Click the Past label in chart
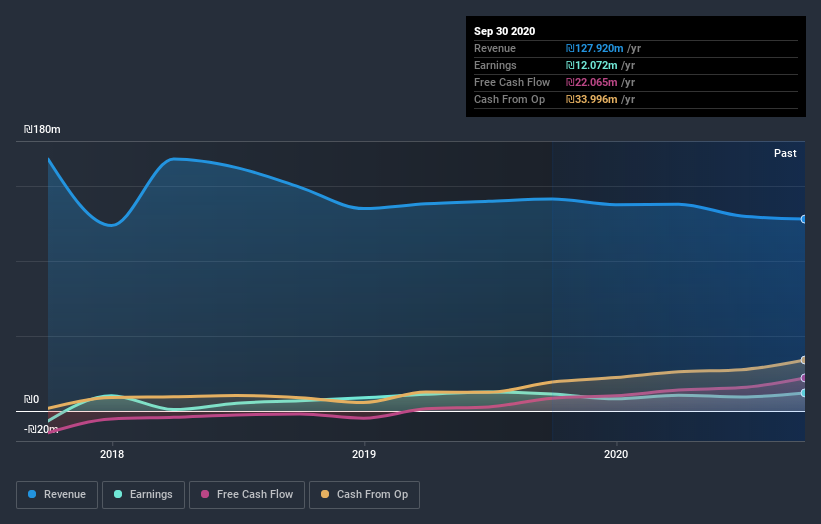 tap(785, 153)
